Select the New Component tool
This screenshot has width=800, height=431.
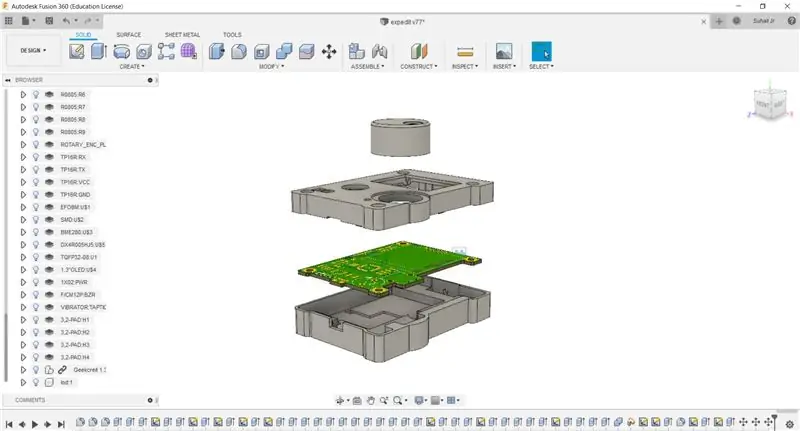[x=357, y=51]
